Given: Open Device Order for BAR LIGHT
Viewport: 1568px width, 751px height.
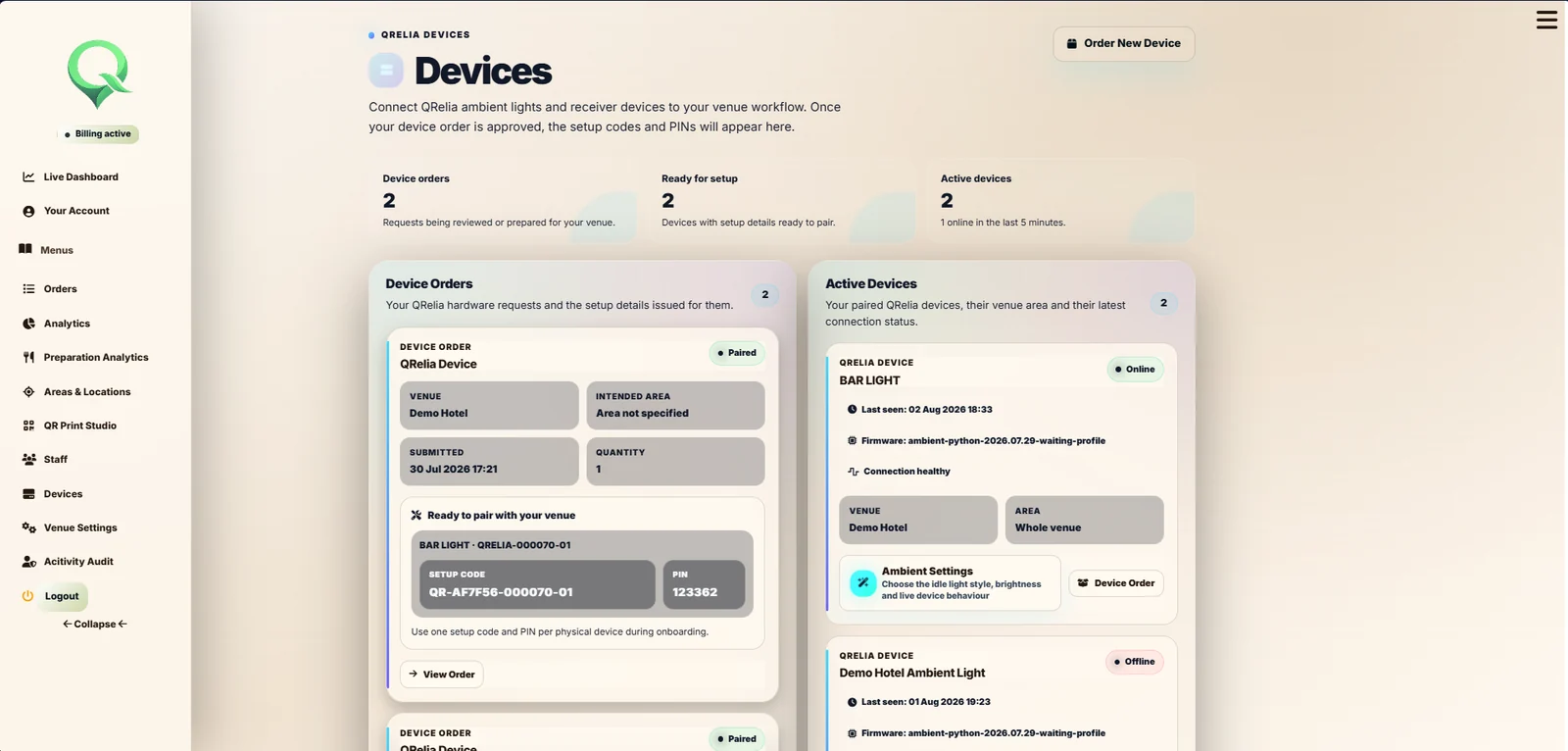Looking at the screenshot, I should (1116, 583).
